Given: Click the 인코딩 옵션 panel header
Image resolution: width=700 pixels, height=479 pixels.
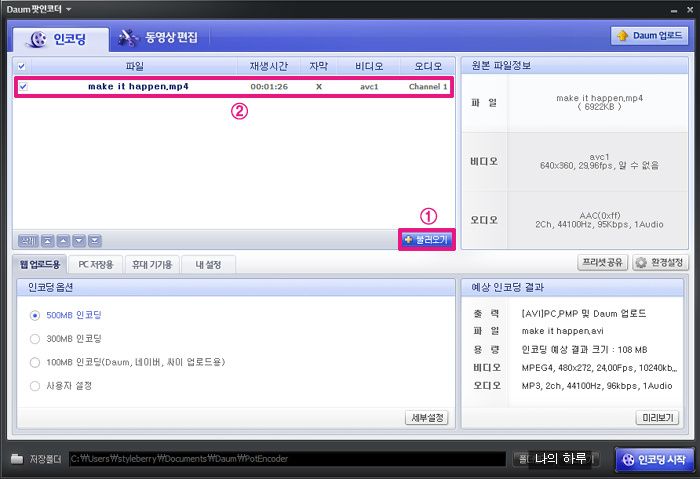Looking at the screenshot, I should point(236,287).
